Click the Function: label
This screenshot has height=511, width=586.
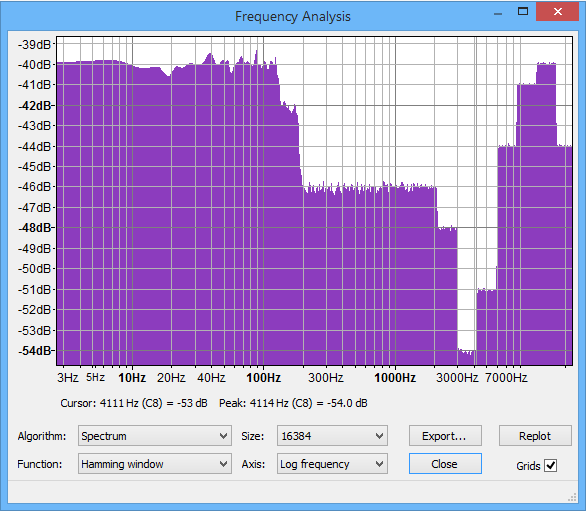point(40,464)
